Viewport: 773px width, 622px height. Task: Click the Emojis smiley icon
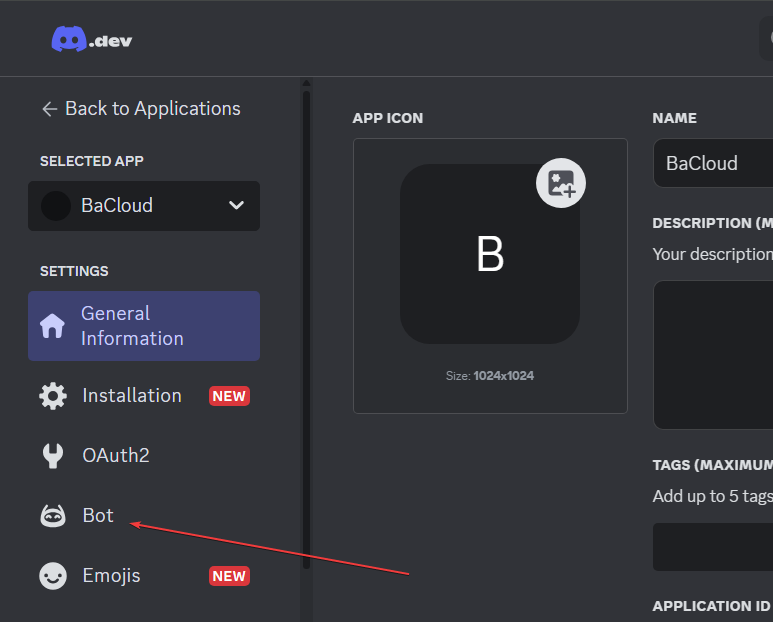(53, 576)
